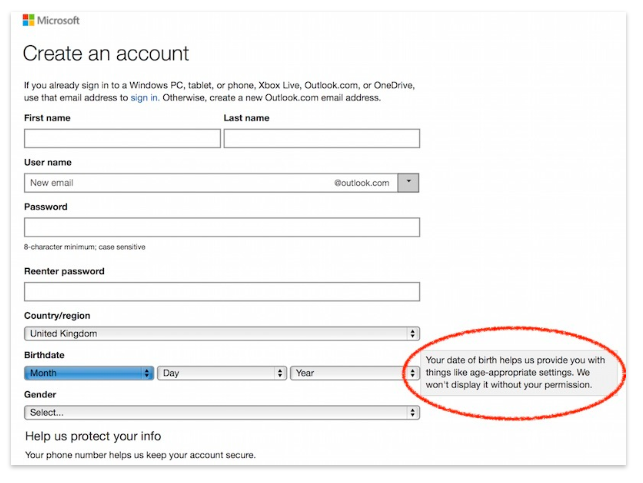Click the 'Country/region' label
Screen dimensions: 643x483
57,316
